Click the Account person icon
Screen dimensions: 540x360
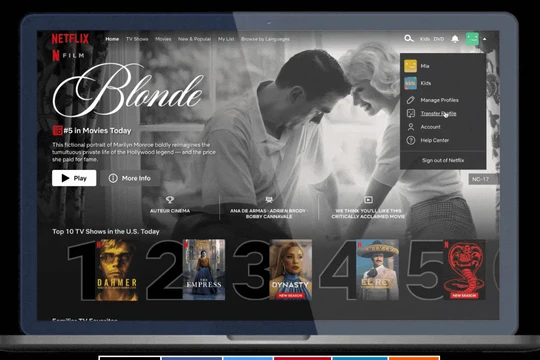coord(411,127)
